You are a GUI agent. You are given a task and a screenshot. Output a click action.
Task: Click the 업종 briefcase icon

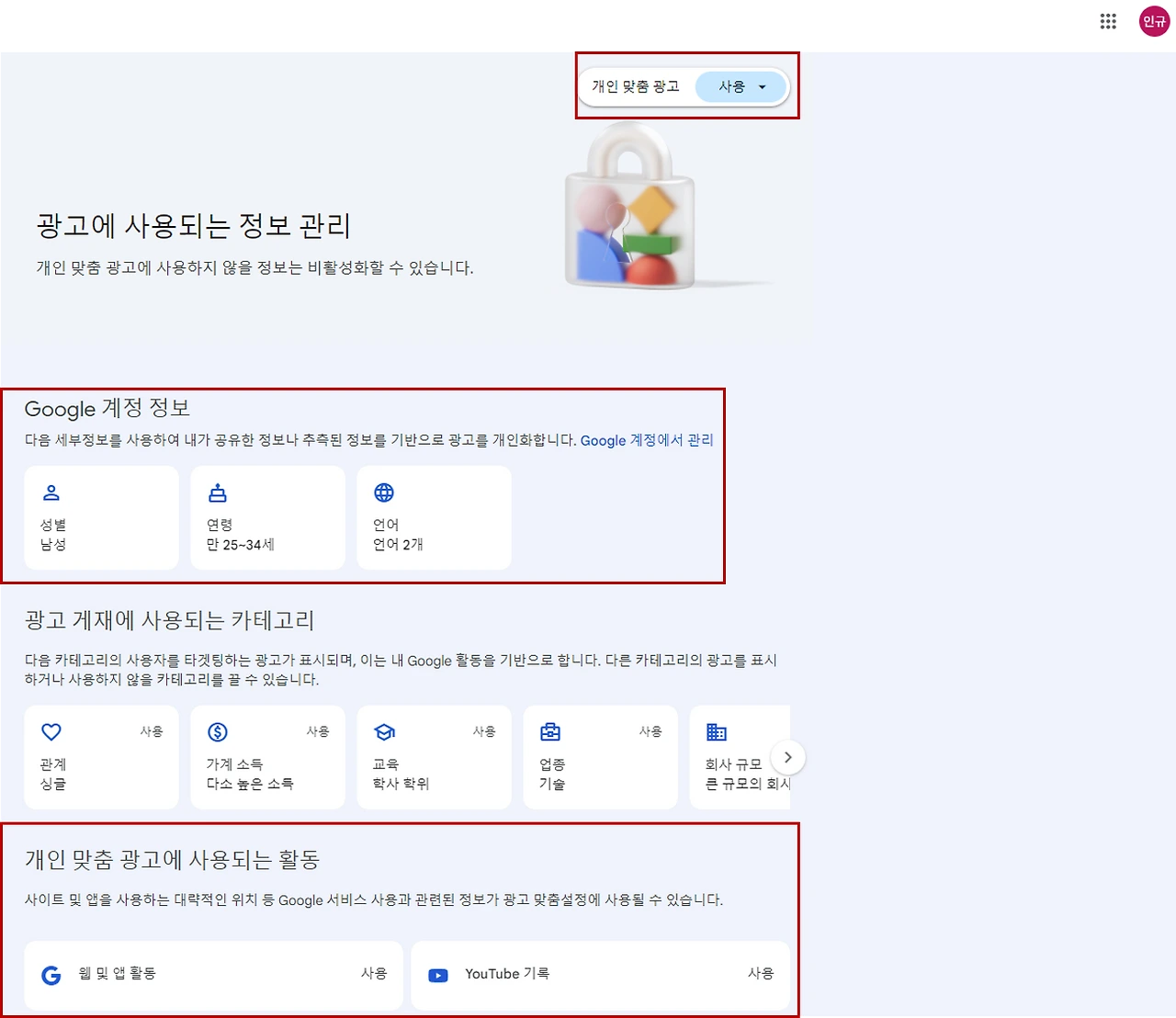550,731
